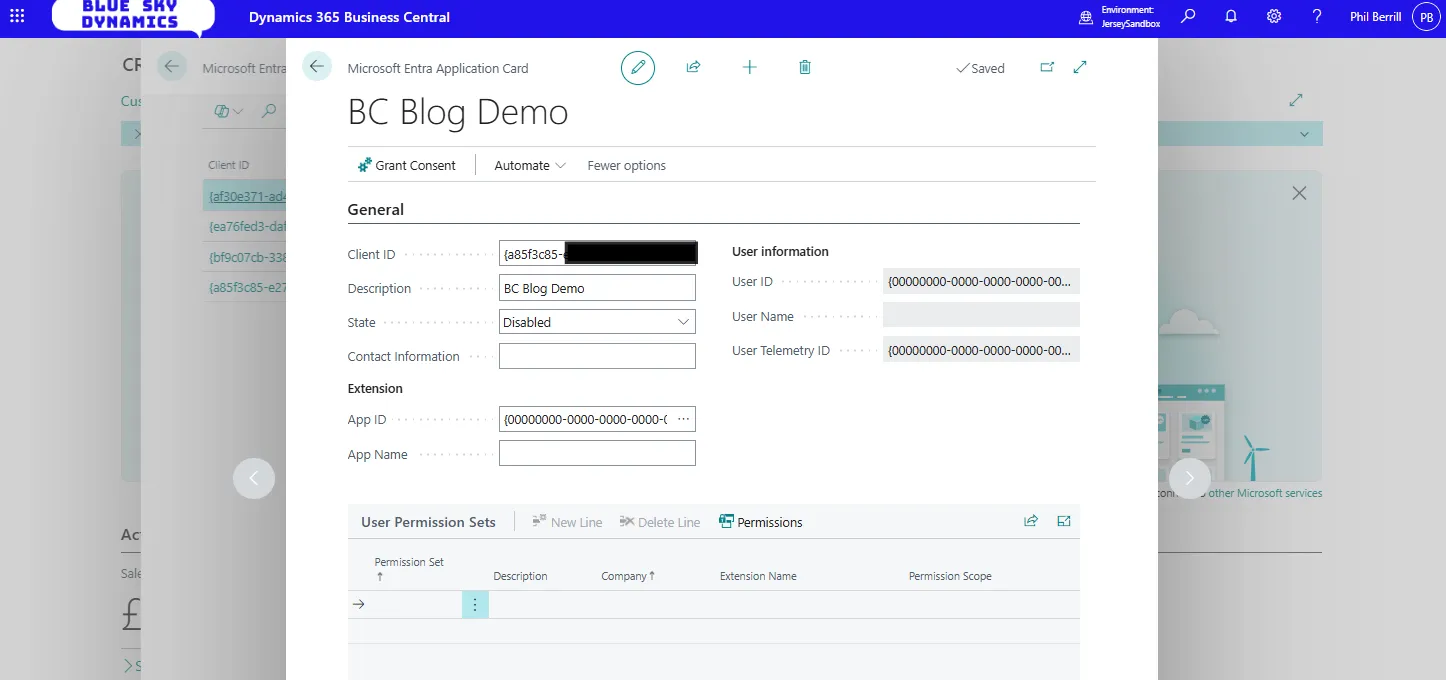Click the environment globe icon

point(1086,17)
